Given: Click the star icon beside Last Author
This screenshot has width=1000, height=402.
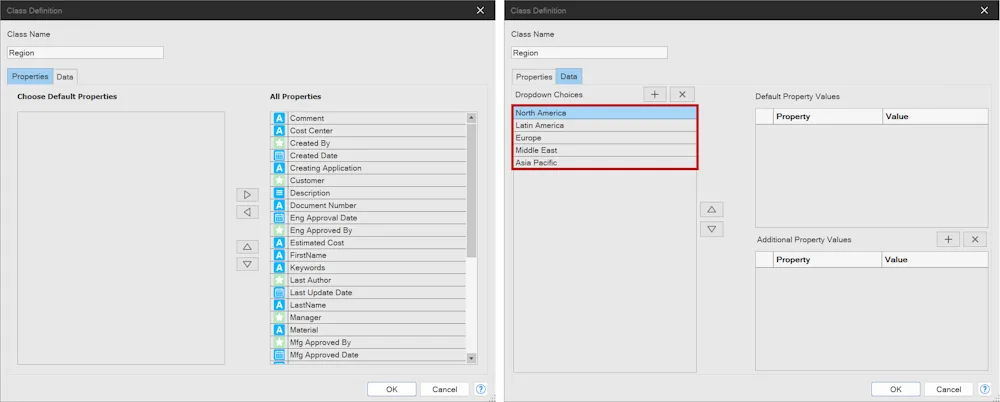Looking at the screenshot, I should [279, 280].
